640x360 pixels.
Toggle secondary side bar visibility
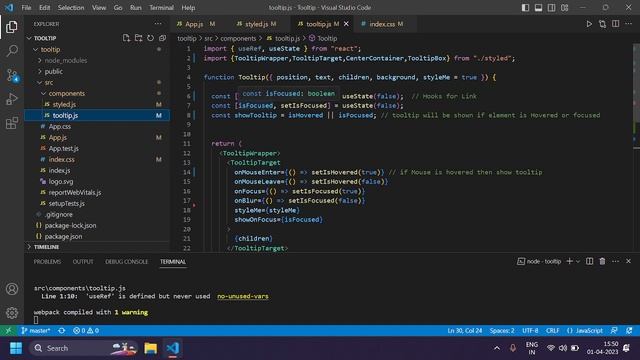pos(551,8)
